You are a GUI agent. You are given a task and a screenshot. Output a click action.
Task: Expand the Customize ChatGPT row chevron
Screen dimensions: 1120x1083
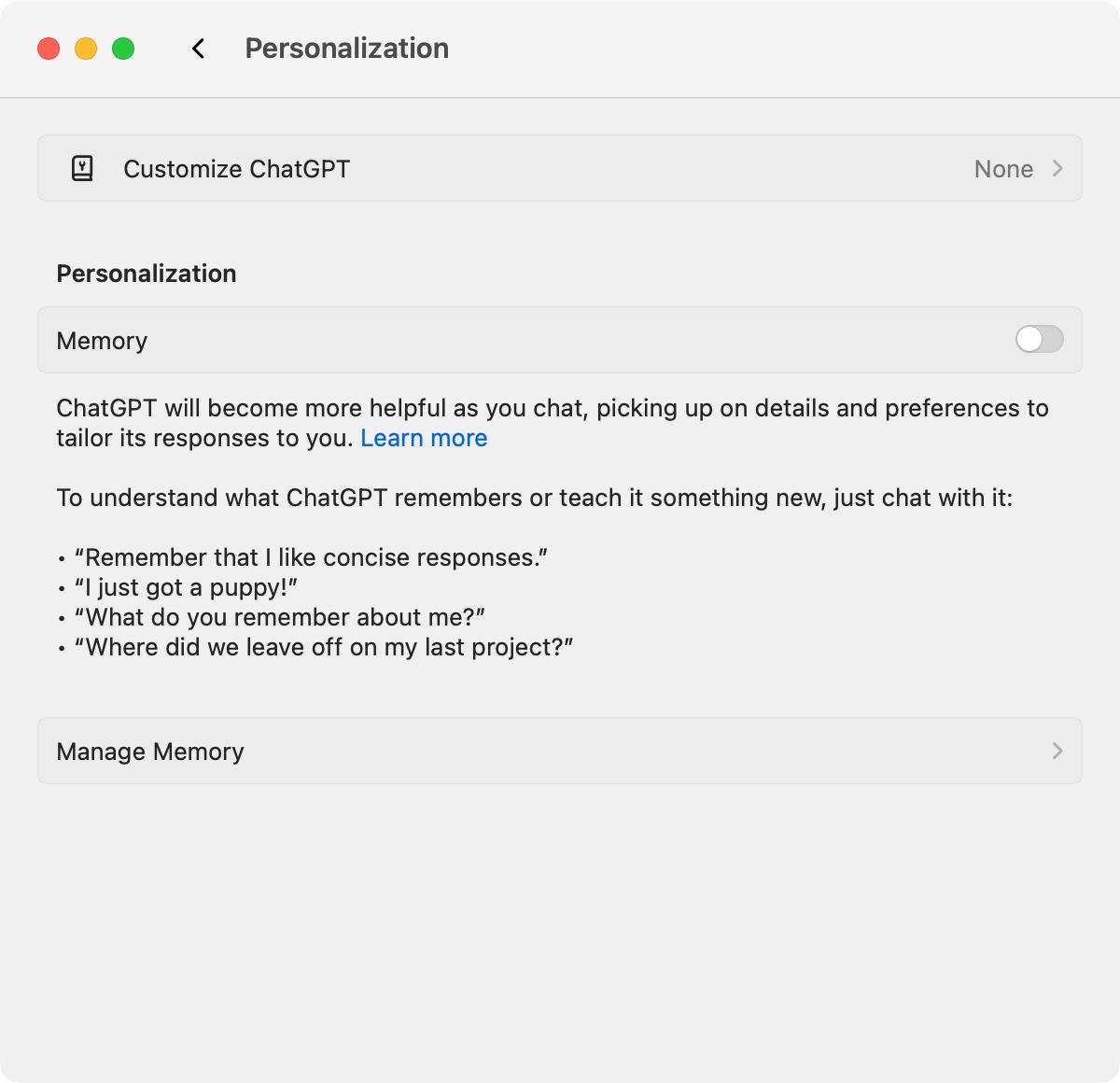(1057, 168)
